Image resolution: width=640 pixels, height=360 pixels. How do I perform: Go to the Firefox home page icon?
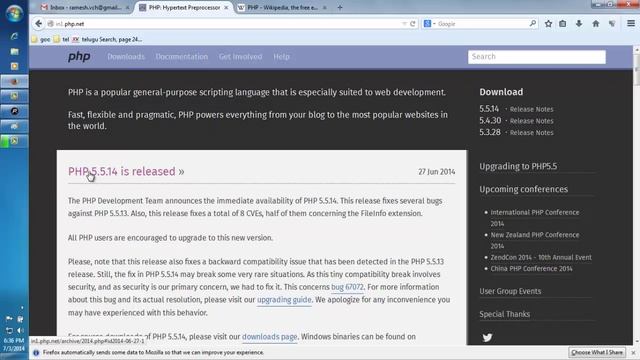pos(596,24)
